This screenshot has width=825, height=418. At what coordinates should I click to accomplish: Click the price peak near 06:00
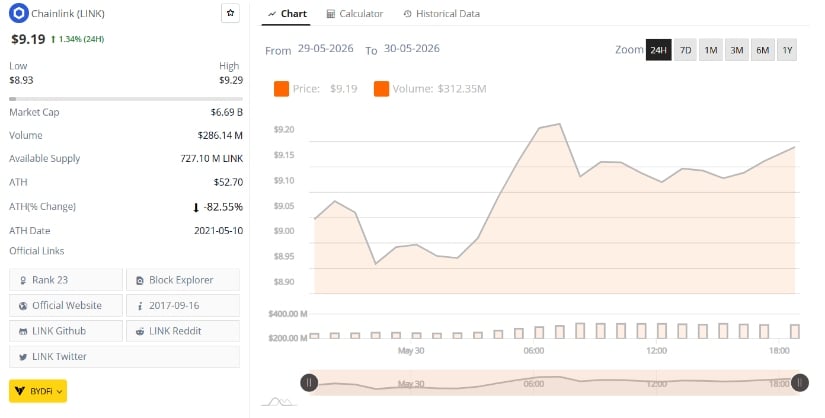559,125
